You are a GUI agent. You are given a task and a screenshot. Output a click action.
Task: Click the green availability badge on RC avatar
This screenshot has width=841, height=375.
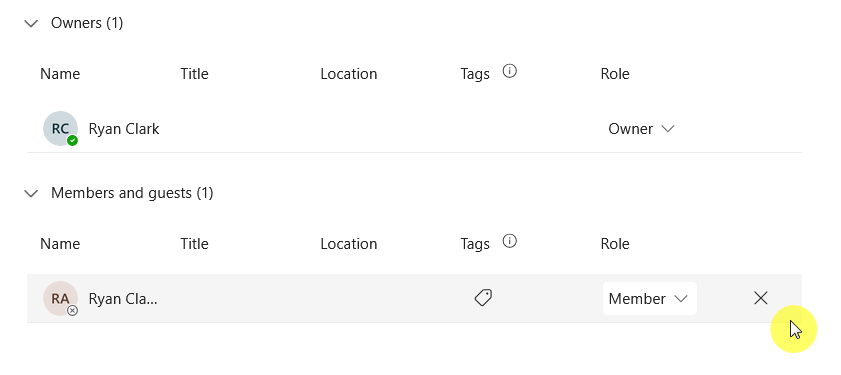coord(72,141)
